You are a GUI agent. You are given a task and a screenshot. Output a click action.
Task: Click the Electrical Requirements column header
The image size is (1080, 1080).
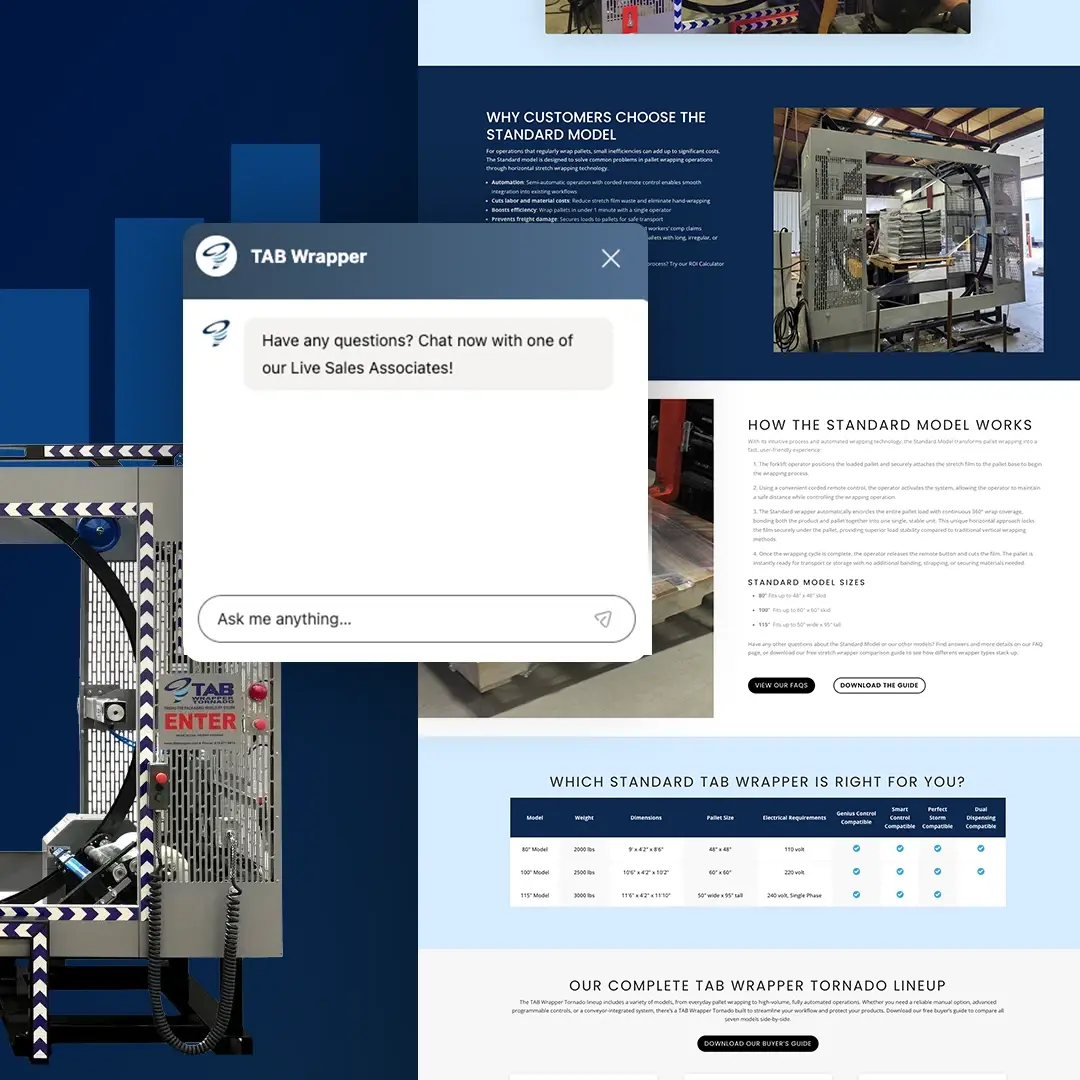(794, 818)
